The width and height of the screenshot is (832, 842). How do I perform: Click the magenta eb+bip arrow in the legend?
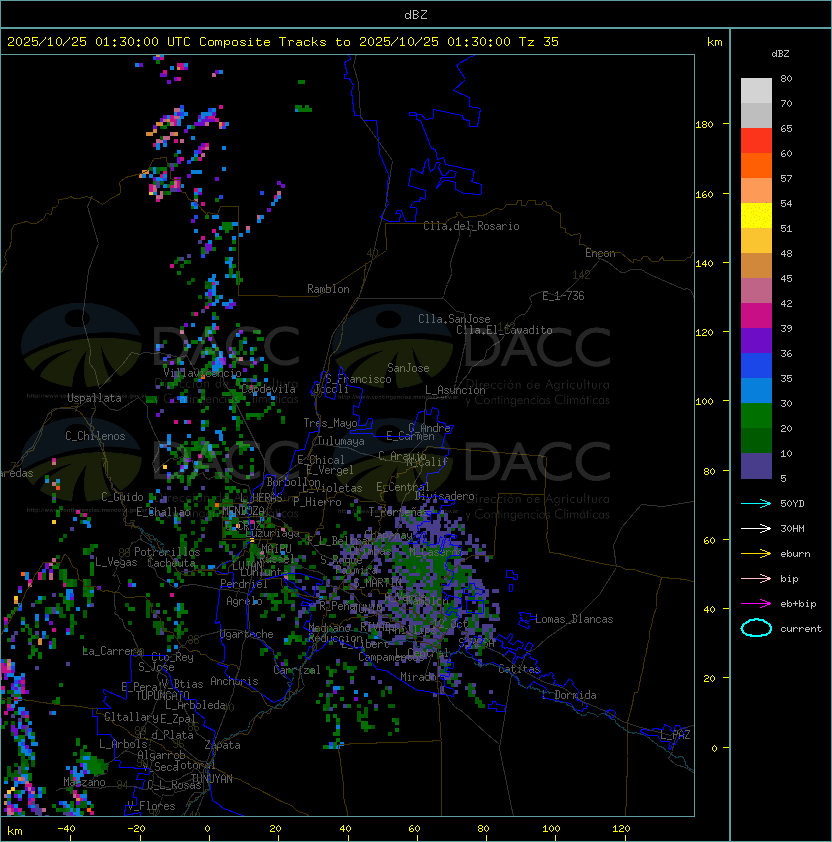(756, 604)
